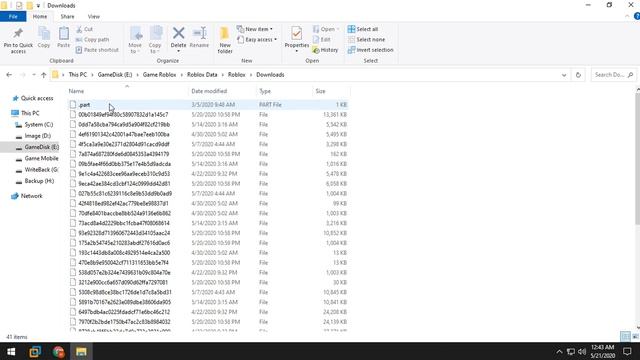
Task: Expand the address bar history dropdown
Action: (x=564, y=75)
